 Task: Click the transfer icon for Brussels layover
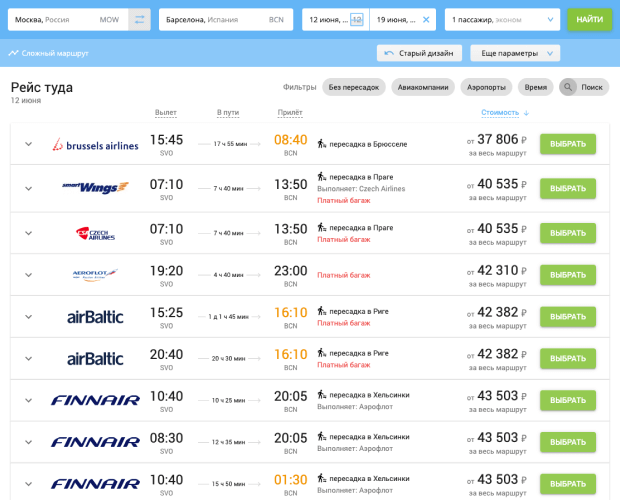[x=321, y=144]
